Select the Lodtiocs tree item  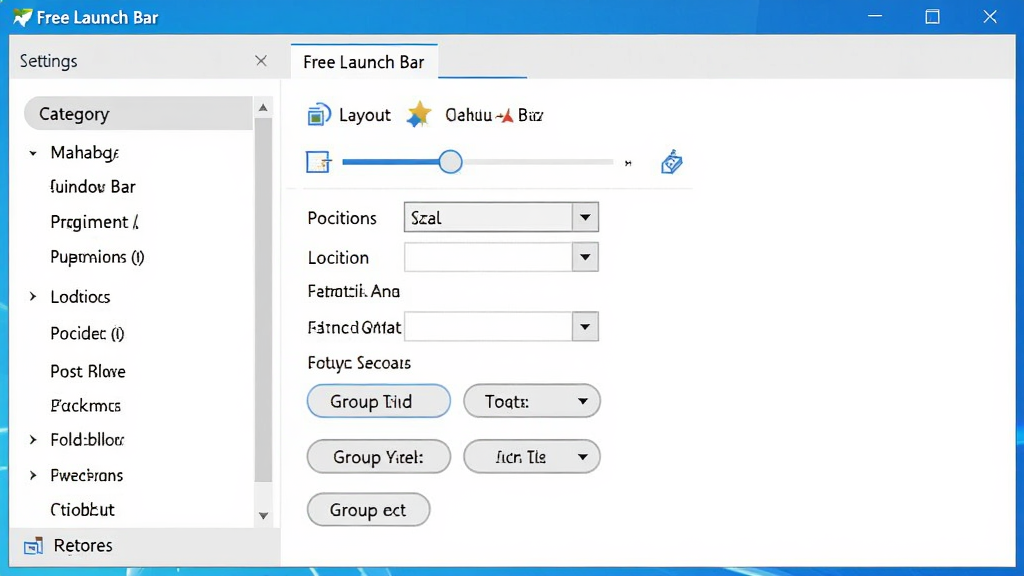(80, 296)
